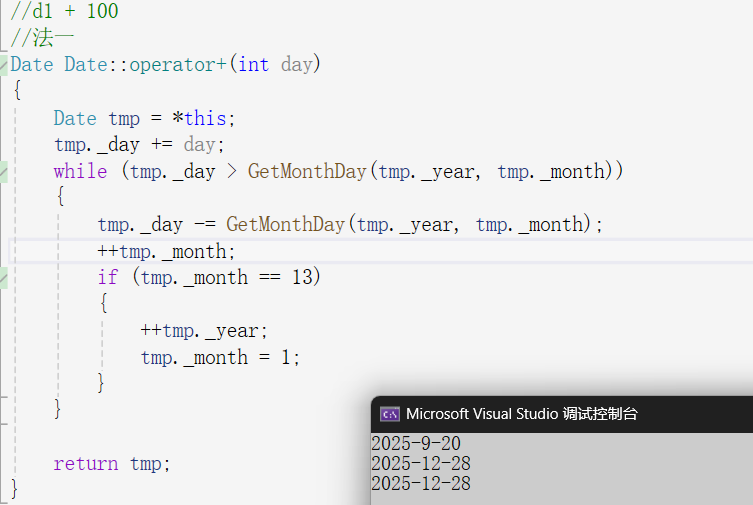The width and height of the screenshot is (753, 505).
Task: Click the opening brace below while
Action: (x=61, y=196)
